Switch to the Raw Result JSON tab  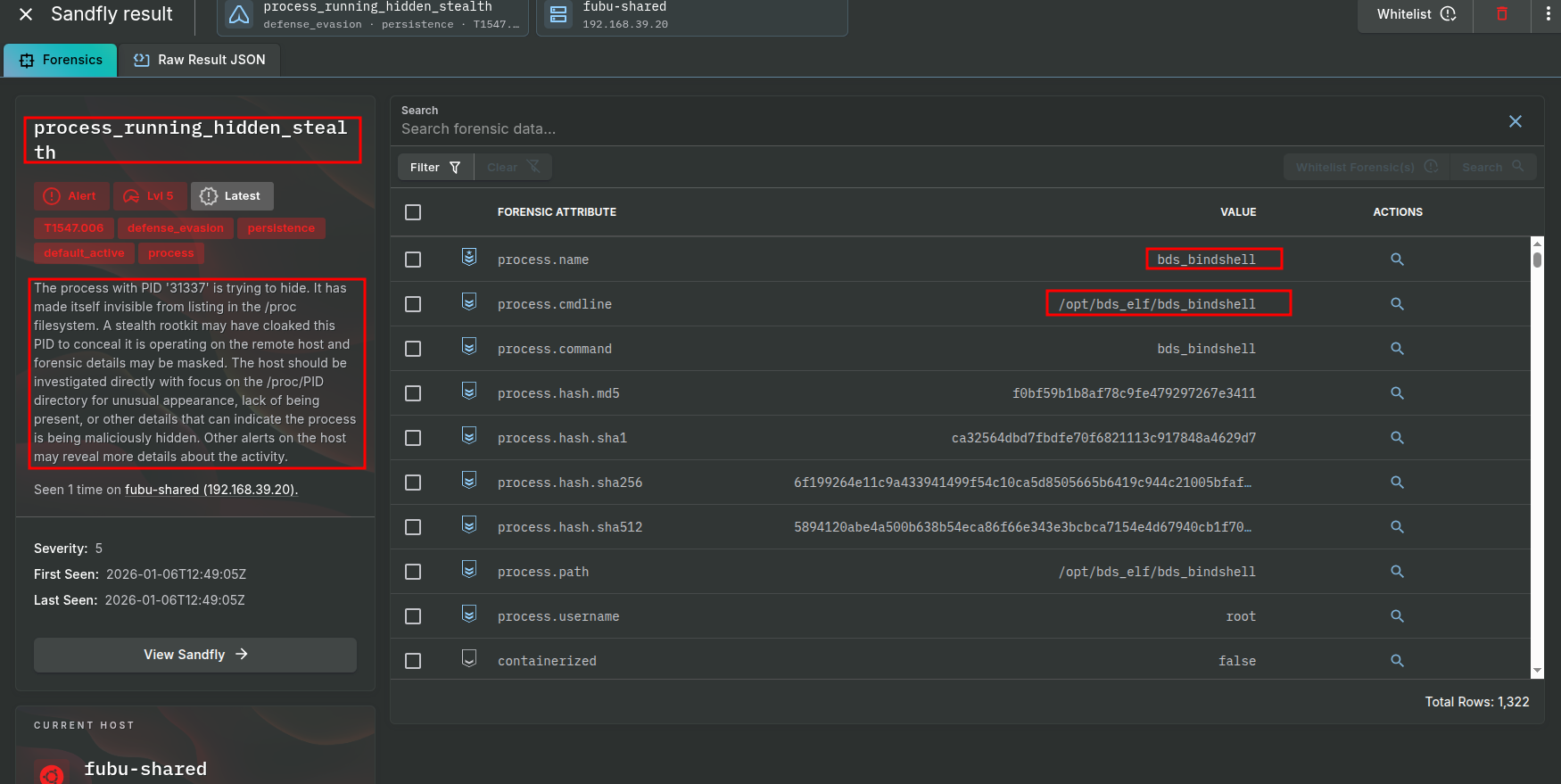200,60
